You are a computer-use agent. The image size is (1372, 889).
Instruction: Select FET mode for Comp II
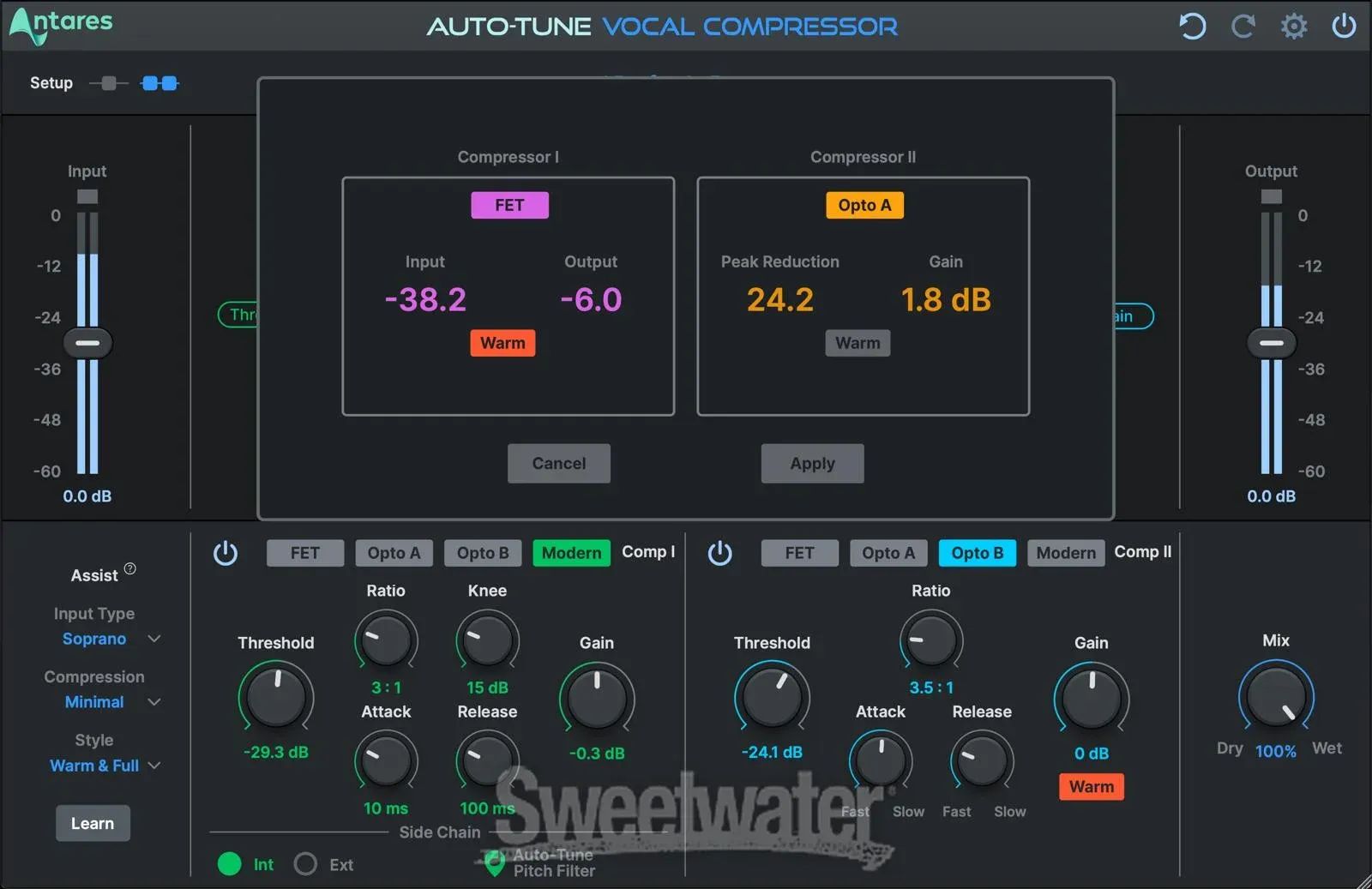coord(800,553)
